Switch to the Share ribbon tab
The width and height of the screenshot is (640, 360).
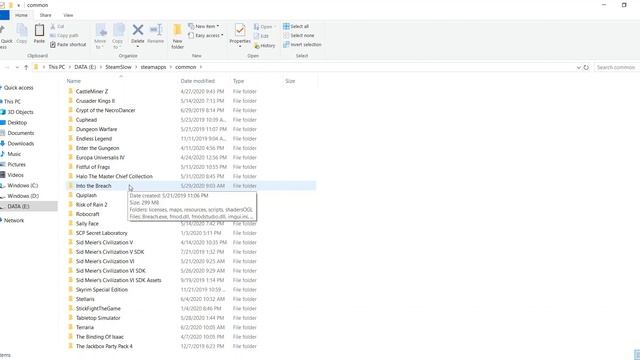45,15
